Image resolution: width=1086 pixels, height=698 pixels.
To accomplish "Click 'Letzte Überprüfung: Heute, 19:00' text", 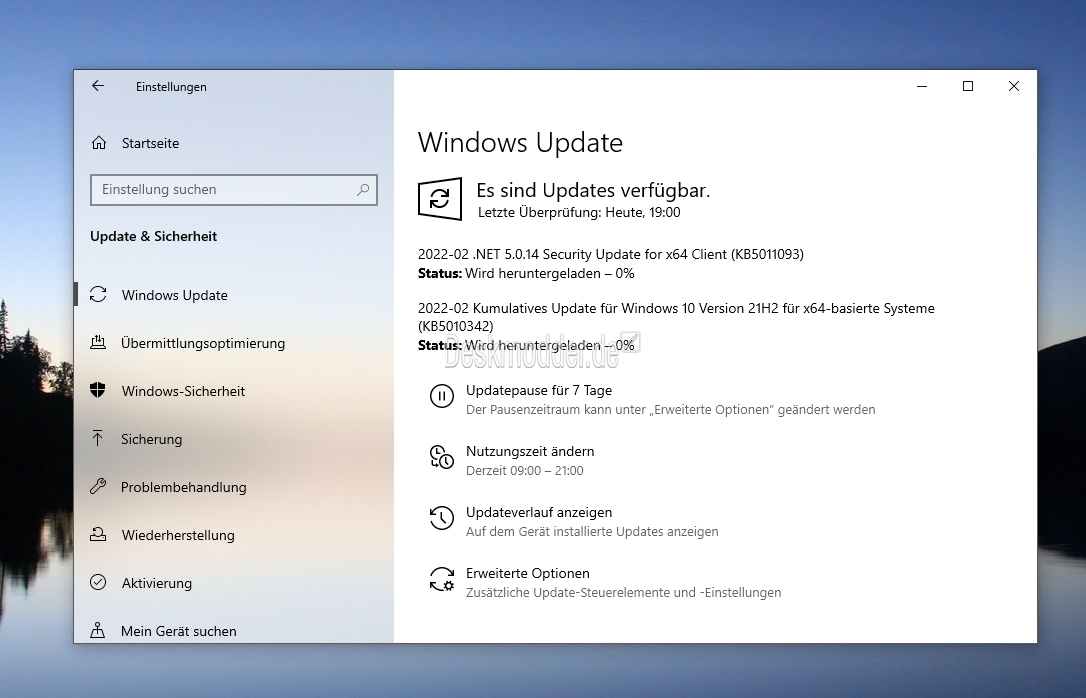I will (x=579, y=213).
